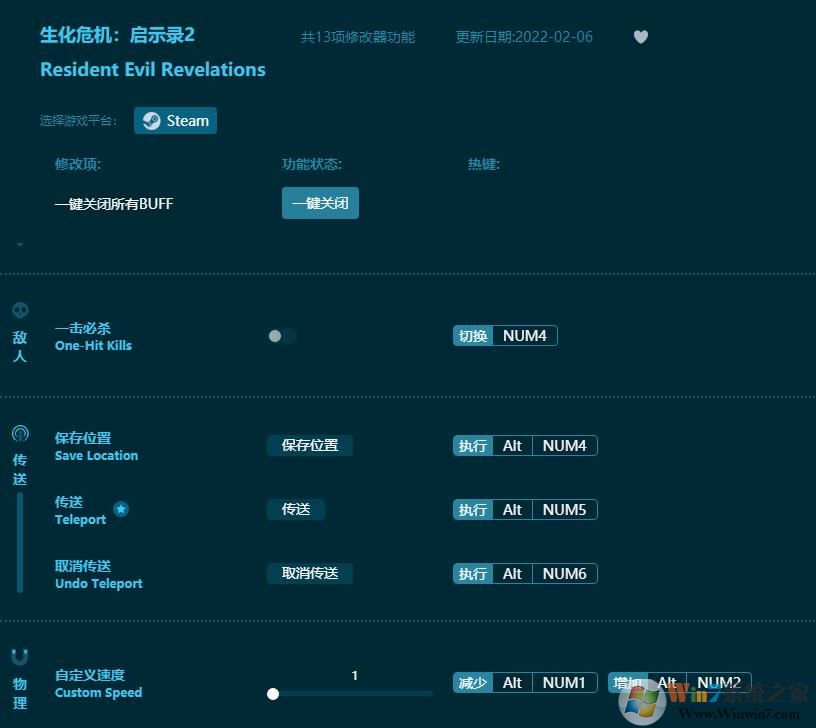
Task: Click the star badge next to Teleport
Action: [121, 509]
